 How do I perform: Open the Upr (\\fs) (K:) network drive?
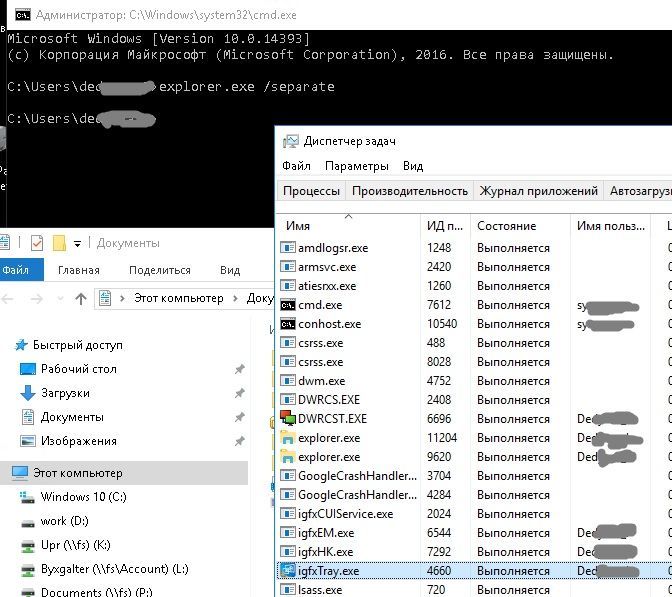[75, 545]
